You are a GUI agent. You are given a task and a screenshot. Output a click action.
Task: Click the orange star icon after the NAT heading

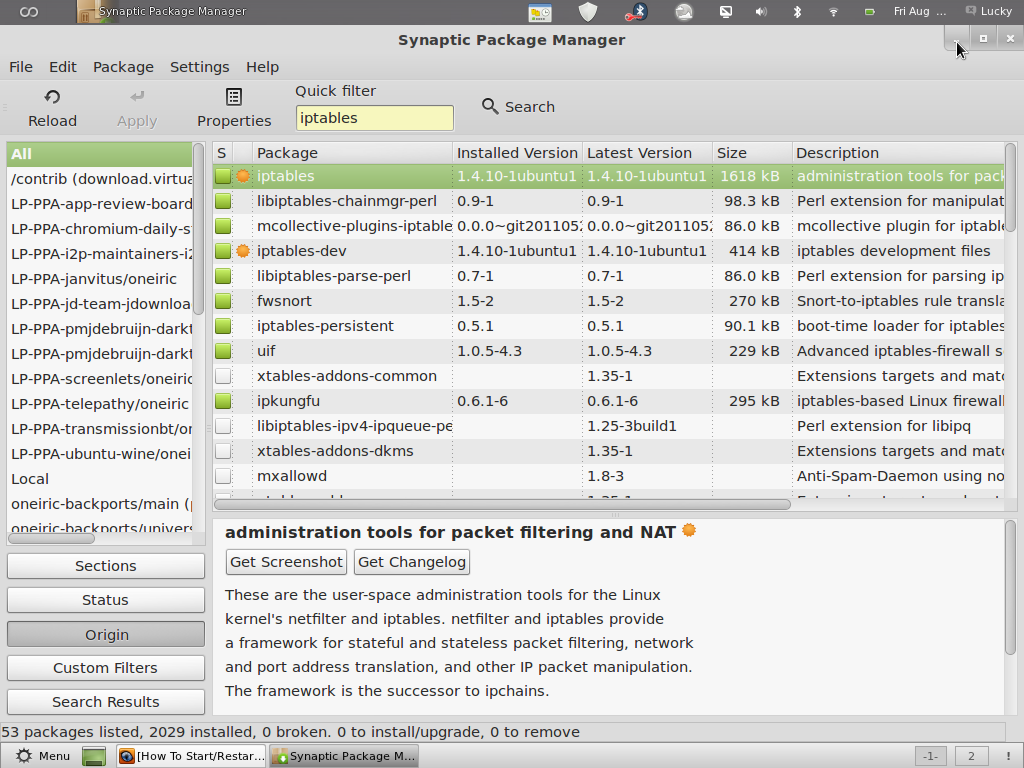click(689, 530)
